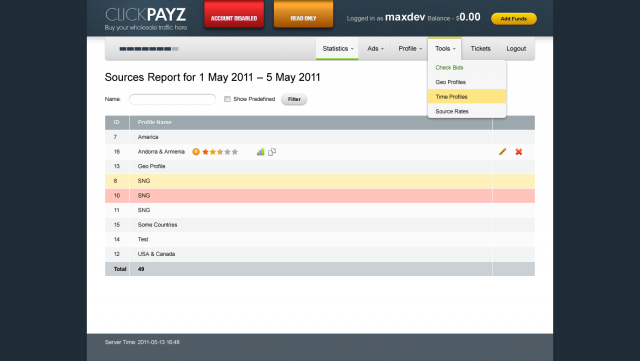Image resolution: width=640 pixels, height=361 pixels.
Task: Sort by Profile Name column header
Action: [154, 123]
